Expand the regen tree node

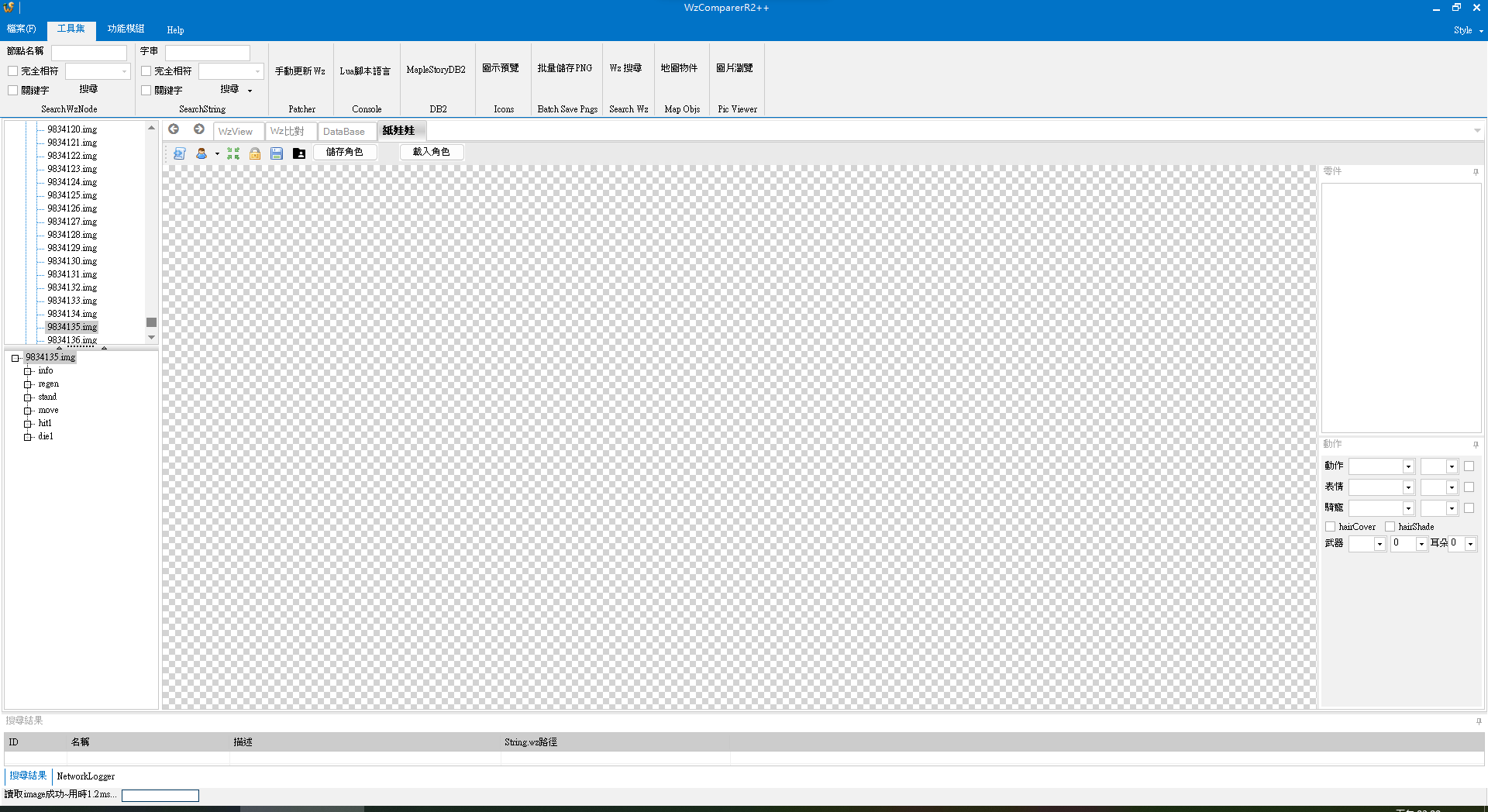point(28,384)
